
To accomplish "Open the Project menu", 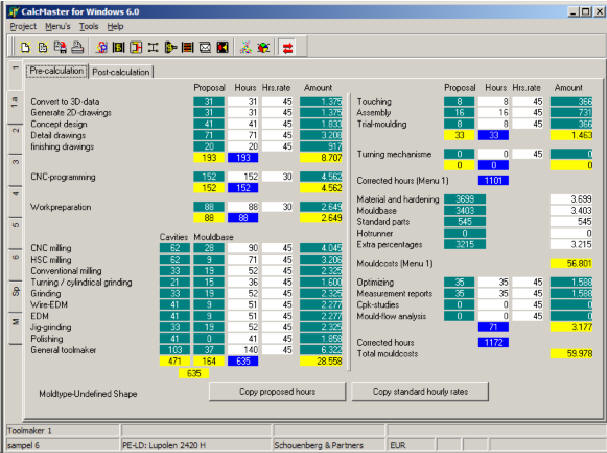I will click(22, 26).
